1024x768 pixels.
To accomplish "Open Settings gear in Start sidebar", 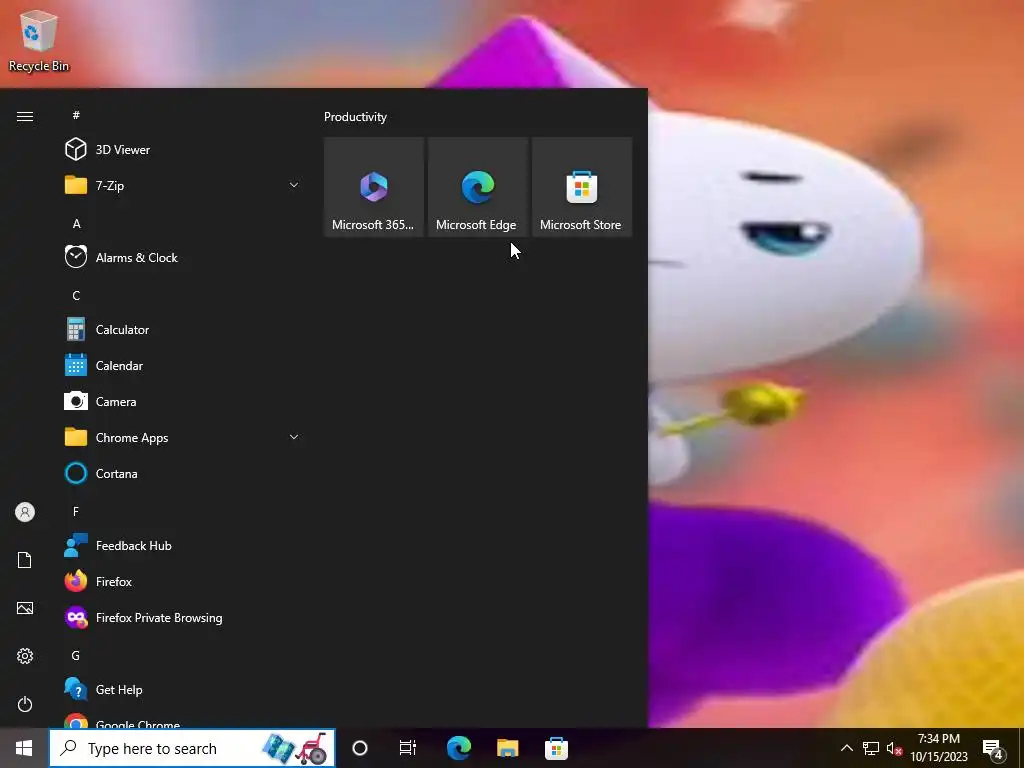I will [25, 656].
